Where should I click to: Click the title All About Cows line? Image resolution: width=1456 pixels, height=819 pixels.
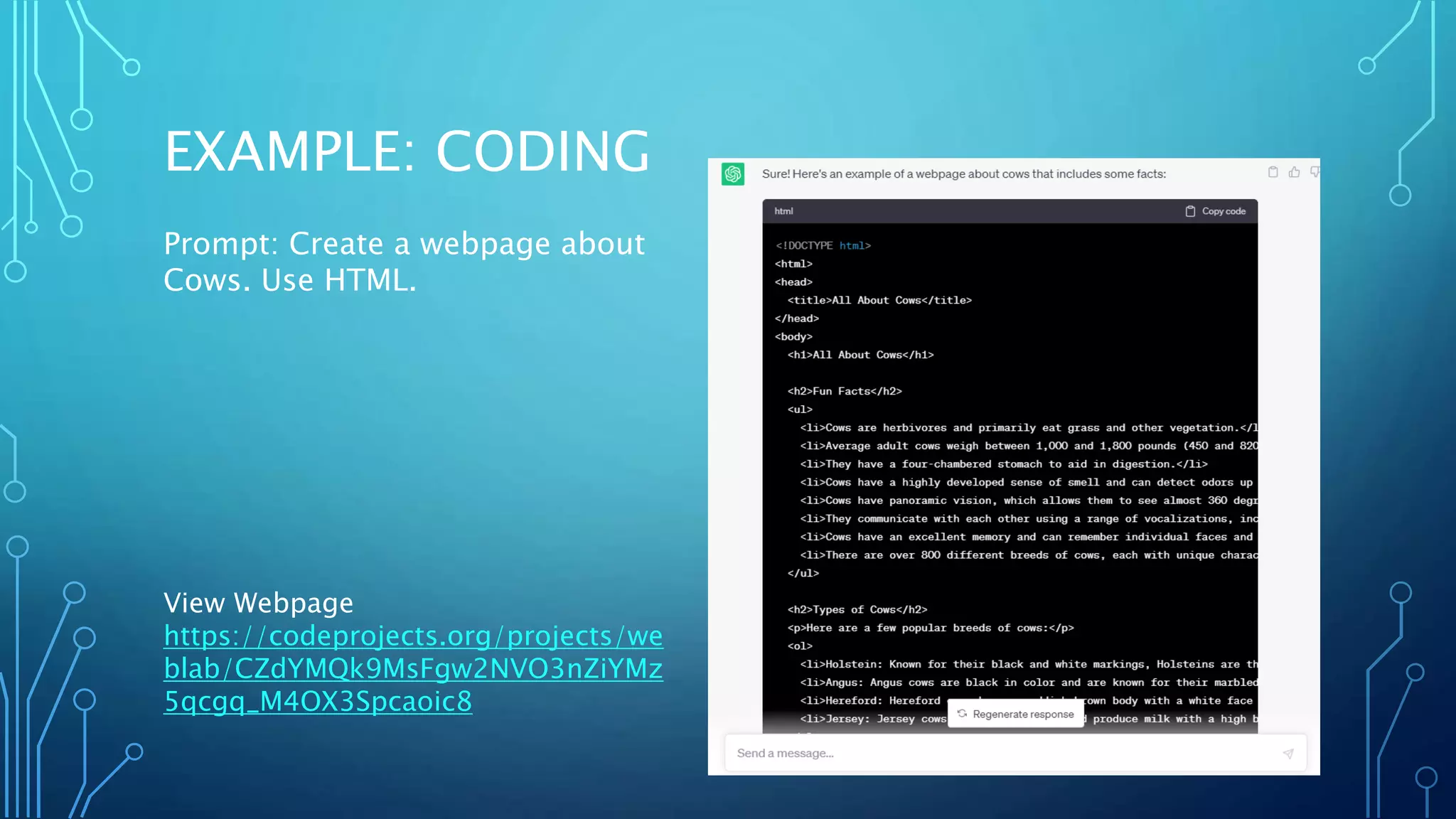[x=879, y=300]
